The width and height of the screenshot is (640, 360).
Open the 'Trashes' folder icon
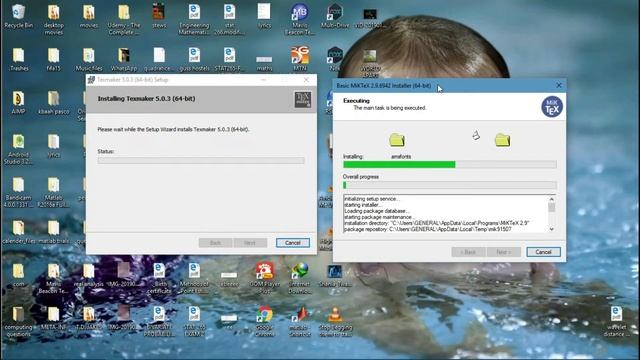pyautogui.click(x=19, y=60)
